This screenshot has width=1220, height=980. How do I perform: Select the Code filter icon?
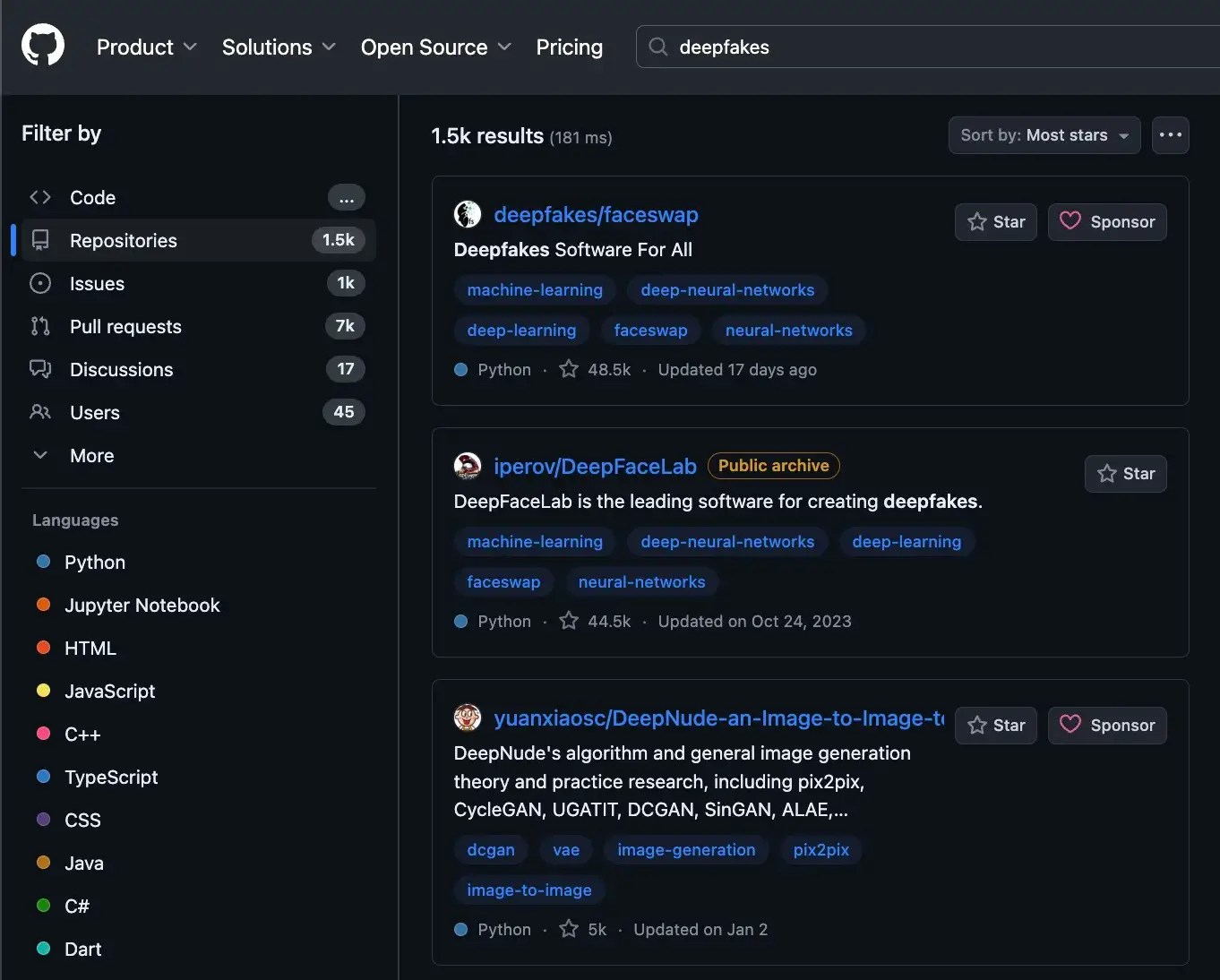coord(40,197)
